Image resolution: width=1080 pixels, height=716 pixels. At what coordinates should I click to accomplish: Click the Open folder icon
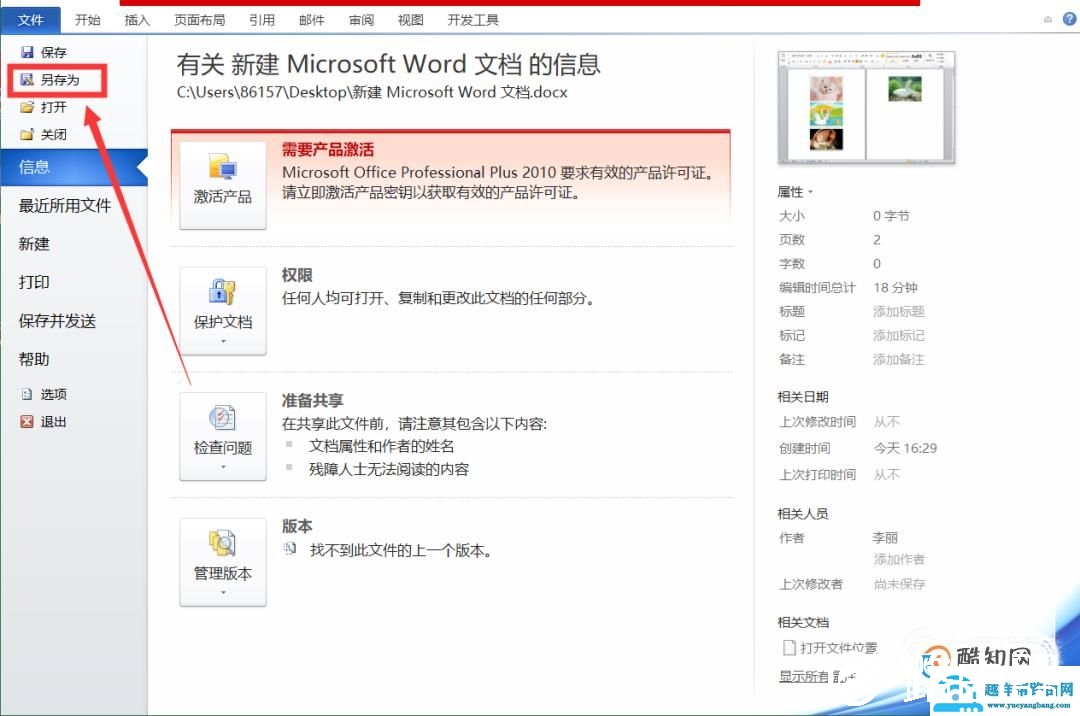27,107
